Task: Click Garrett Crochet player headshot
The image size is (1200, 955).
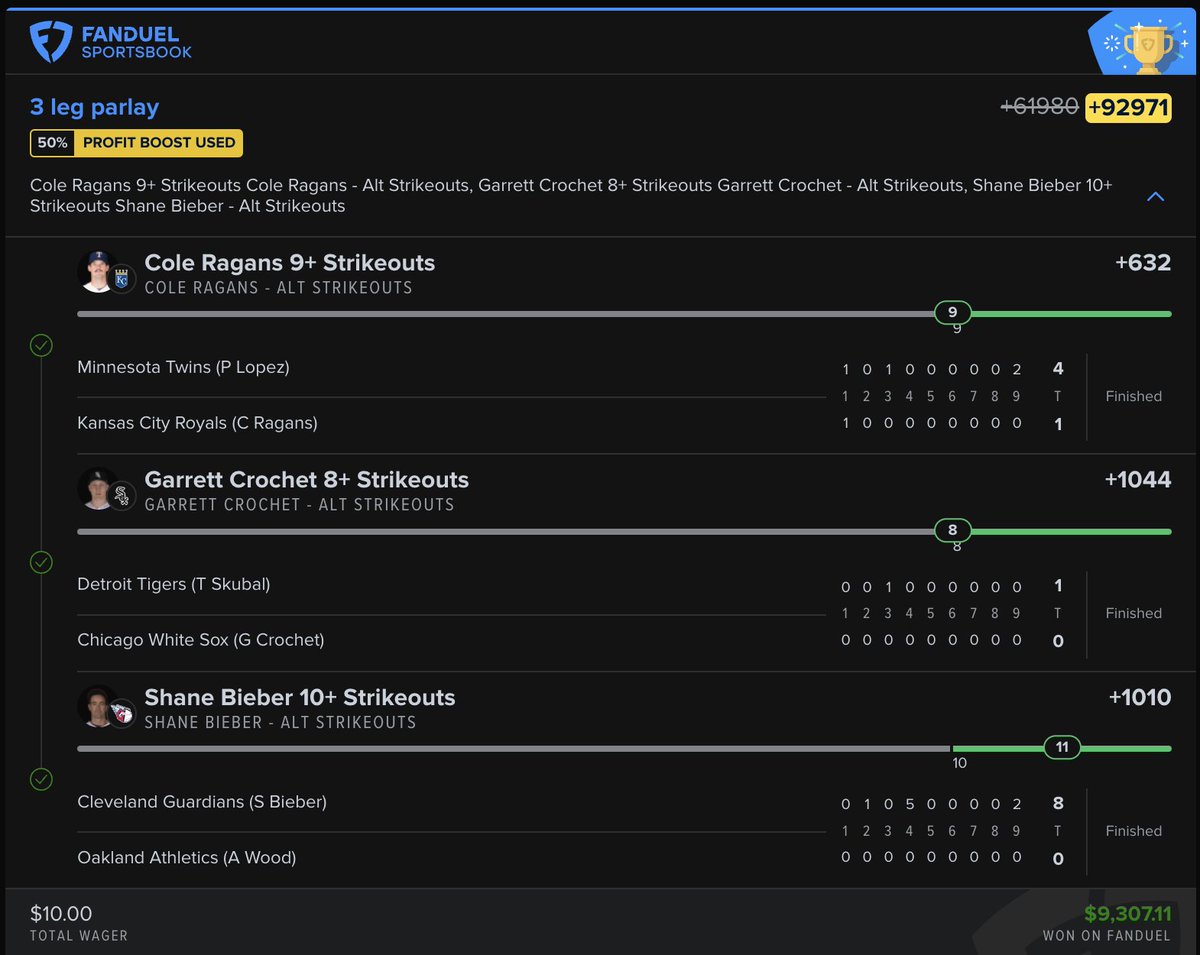Action: (98, 488)
